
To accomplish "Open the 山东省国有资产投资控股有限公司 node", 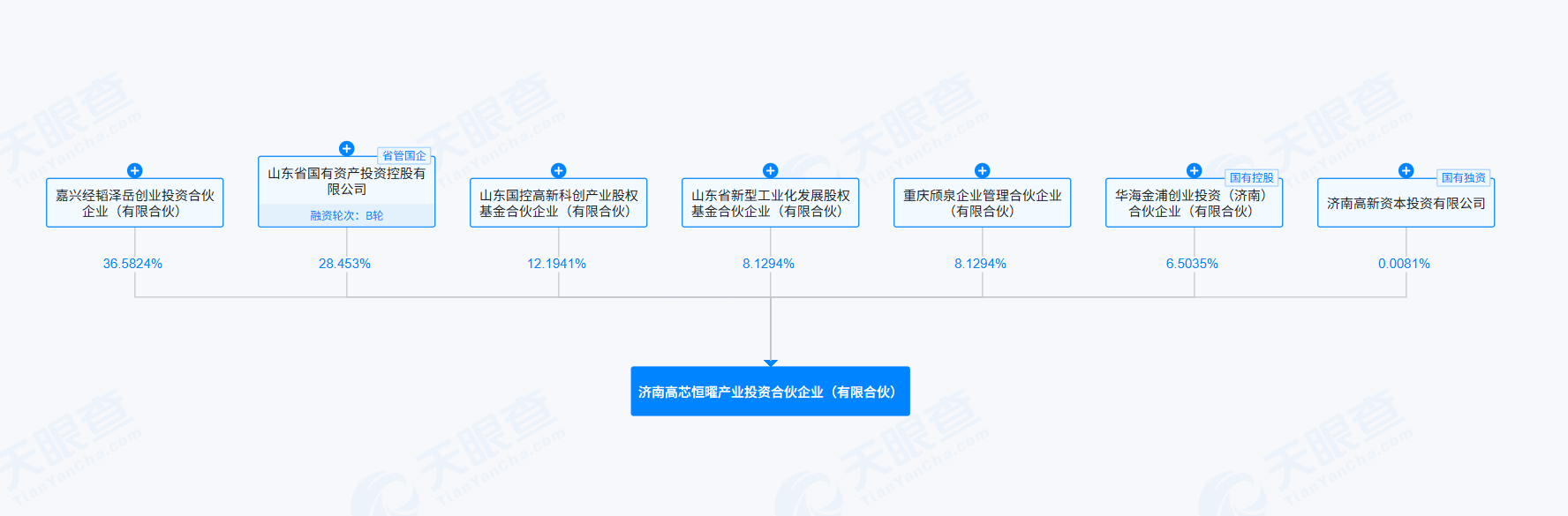I will (x=346, y=182).
